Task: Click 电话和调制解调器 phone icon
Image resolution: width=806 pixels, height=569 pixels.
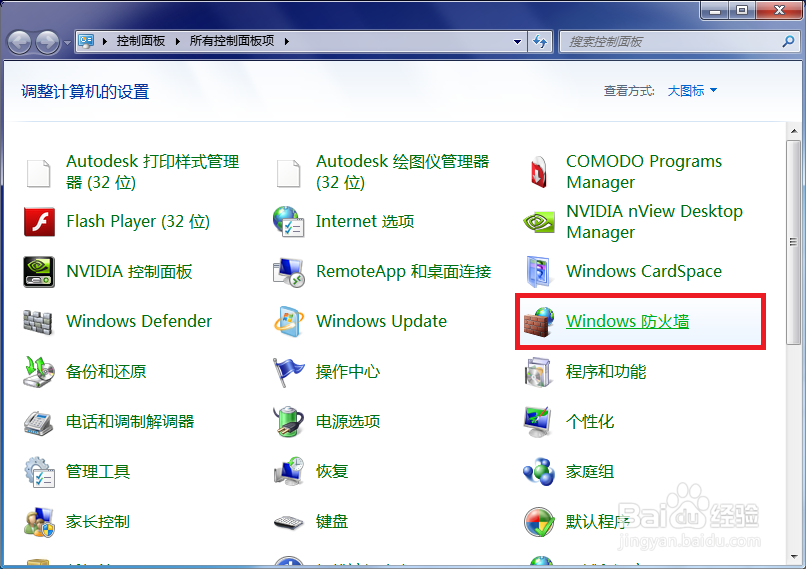Action: pyautogui.click(x=38, y=423)
